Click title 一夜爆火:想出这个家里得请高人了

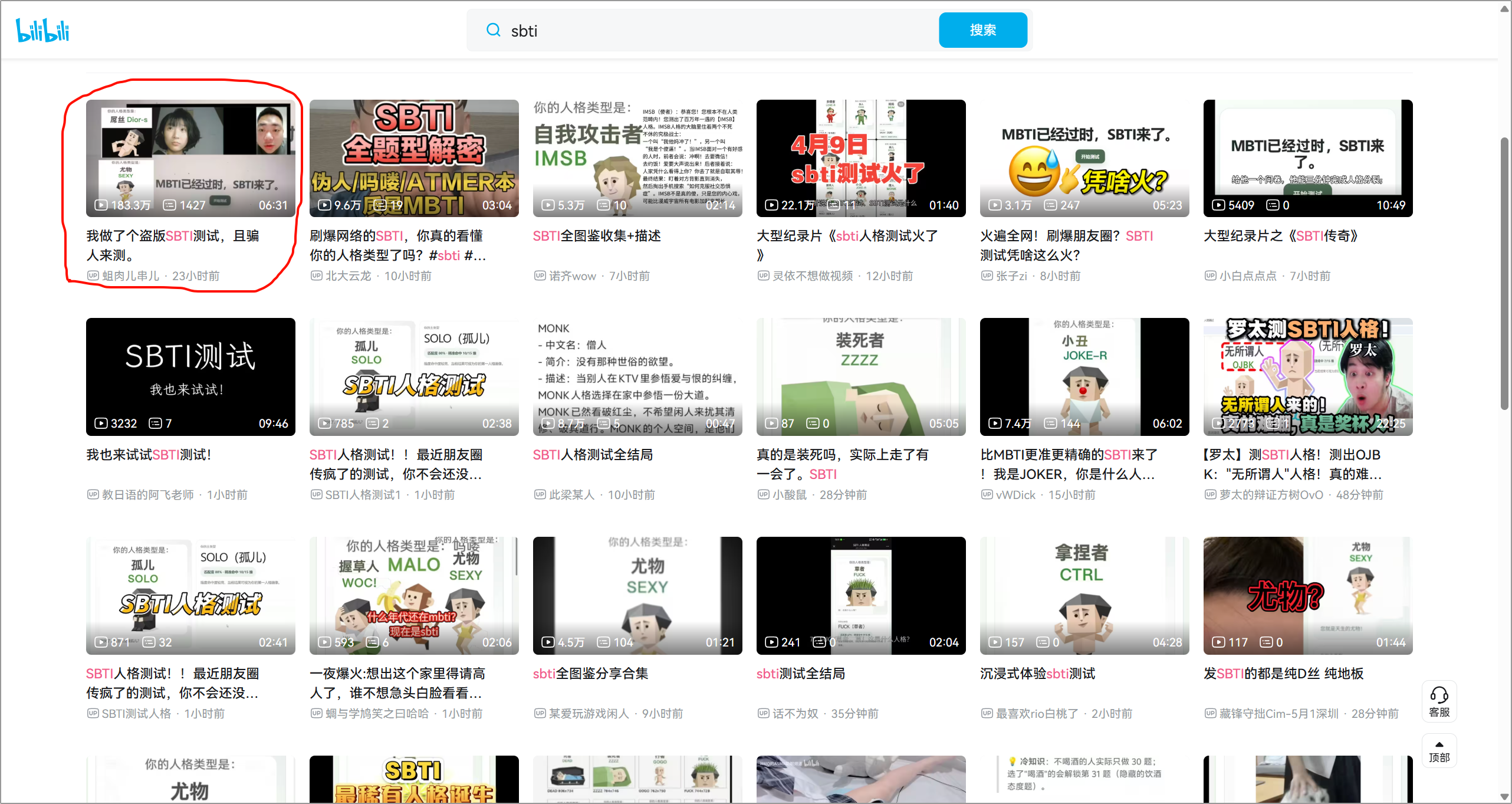point(398,683)
